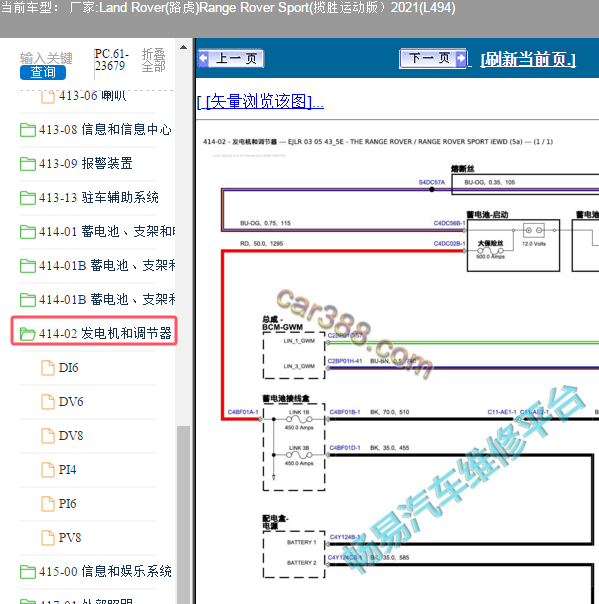Click wire label RD, 50.0, 1295

(x=262, y=243)
